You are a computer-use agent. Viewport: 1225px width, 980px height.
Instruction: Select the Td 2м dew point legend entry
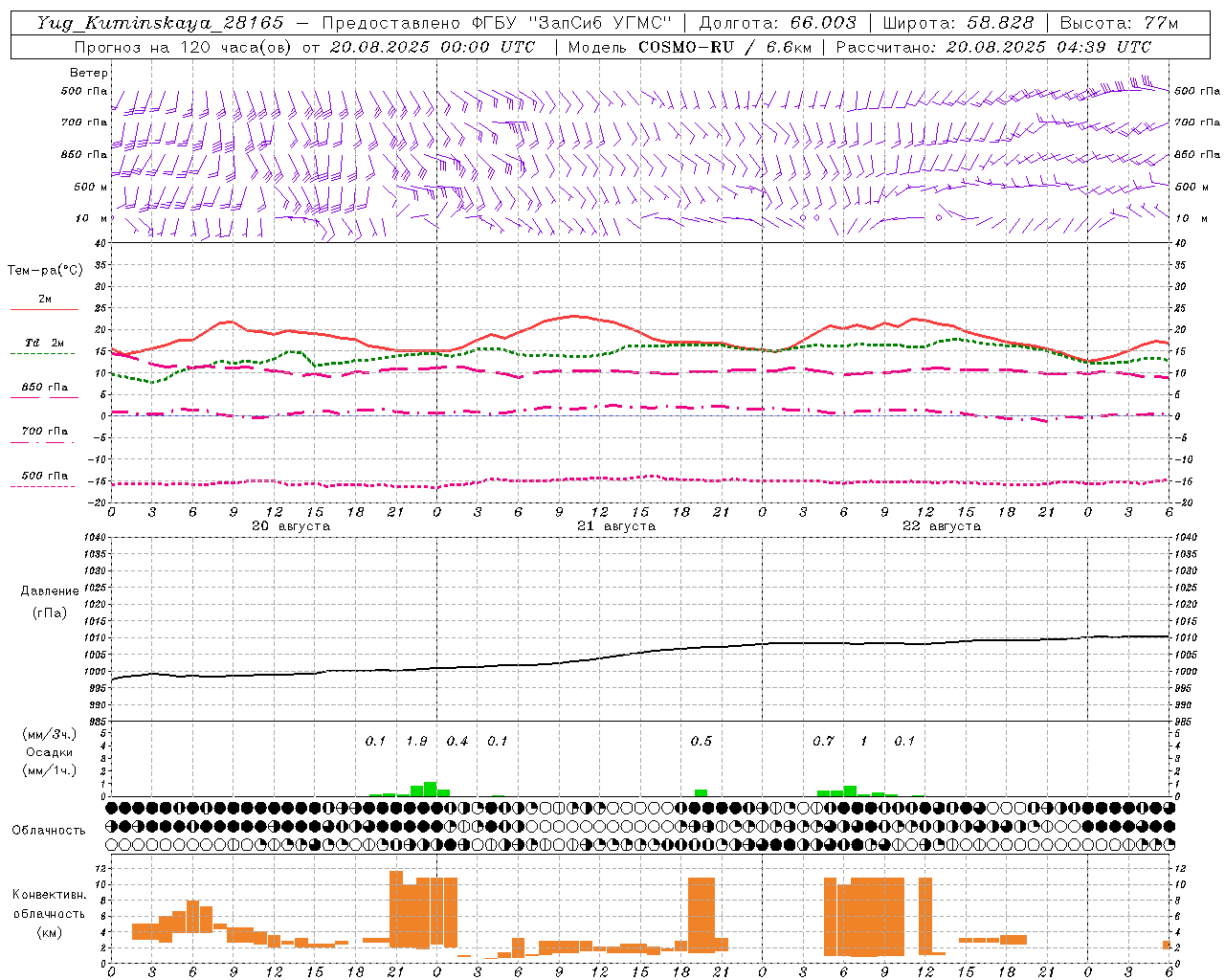[45, 343]
